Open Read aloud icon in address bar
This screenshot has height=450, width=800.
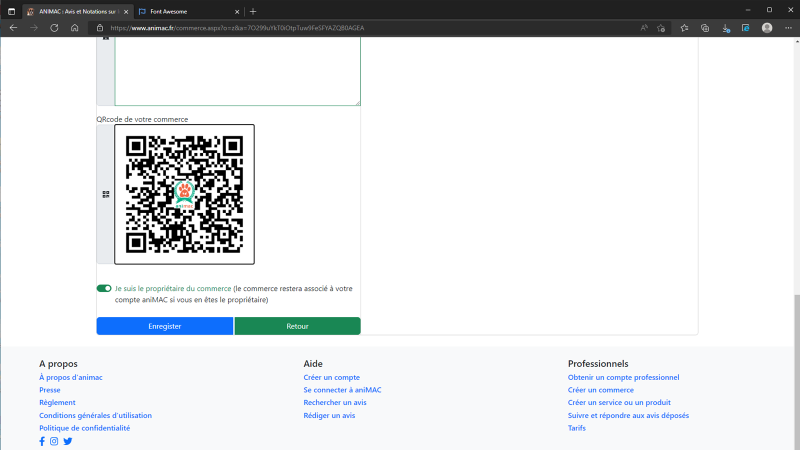[644, 28]
